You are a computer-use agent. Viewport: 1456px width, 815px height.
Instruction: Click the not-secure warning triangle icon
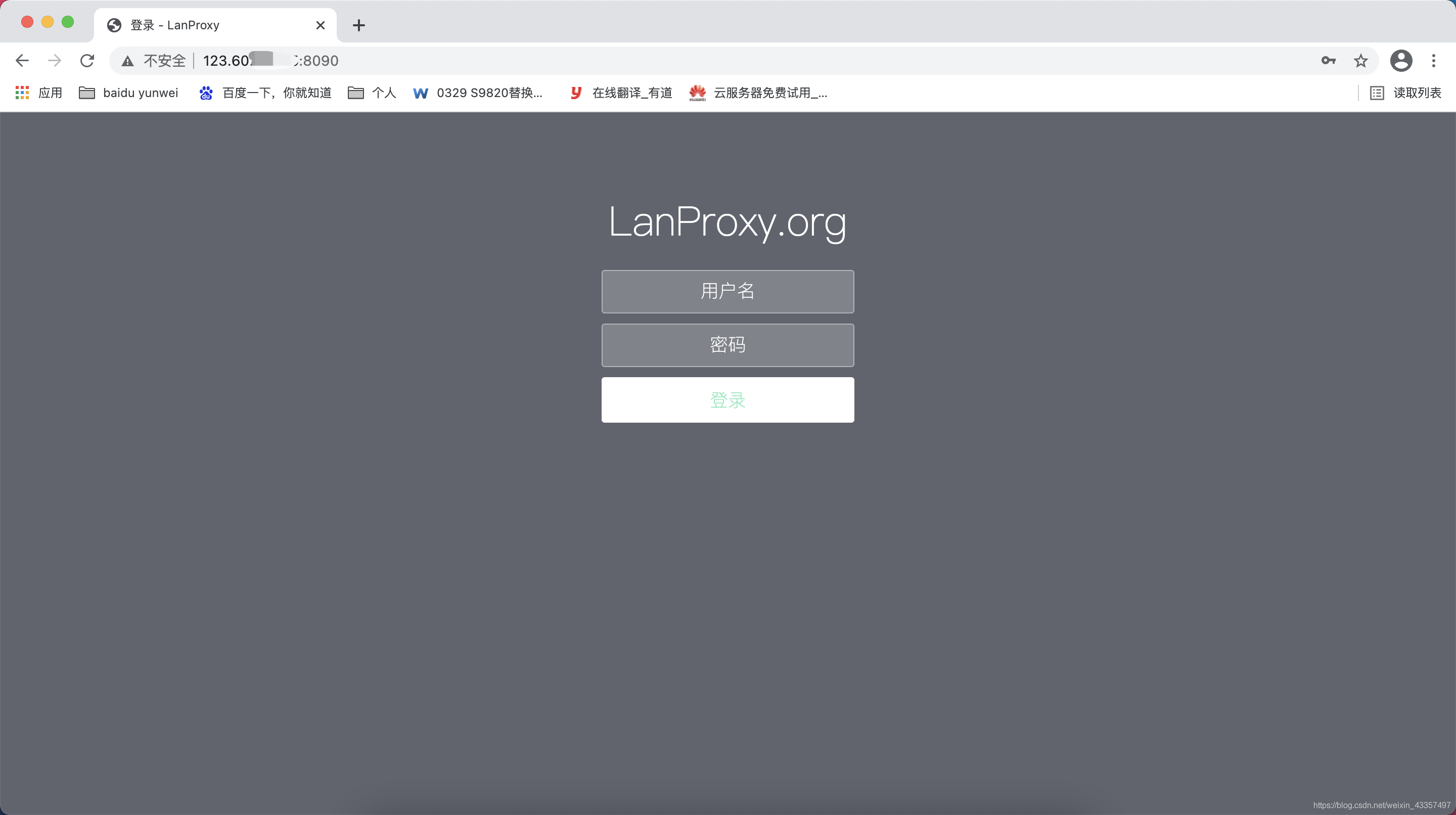coord(128,61)
